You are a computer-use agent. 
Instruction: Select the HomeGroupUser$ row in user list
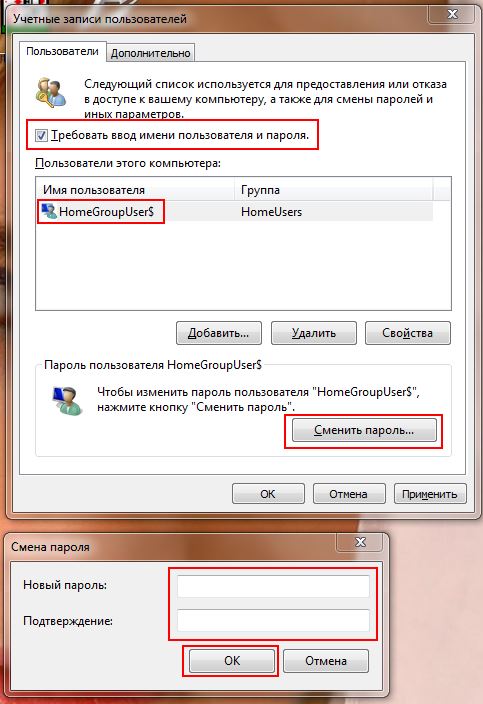pyautogui.click(x=234, y=211)
